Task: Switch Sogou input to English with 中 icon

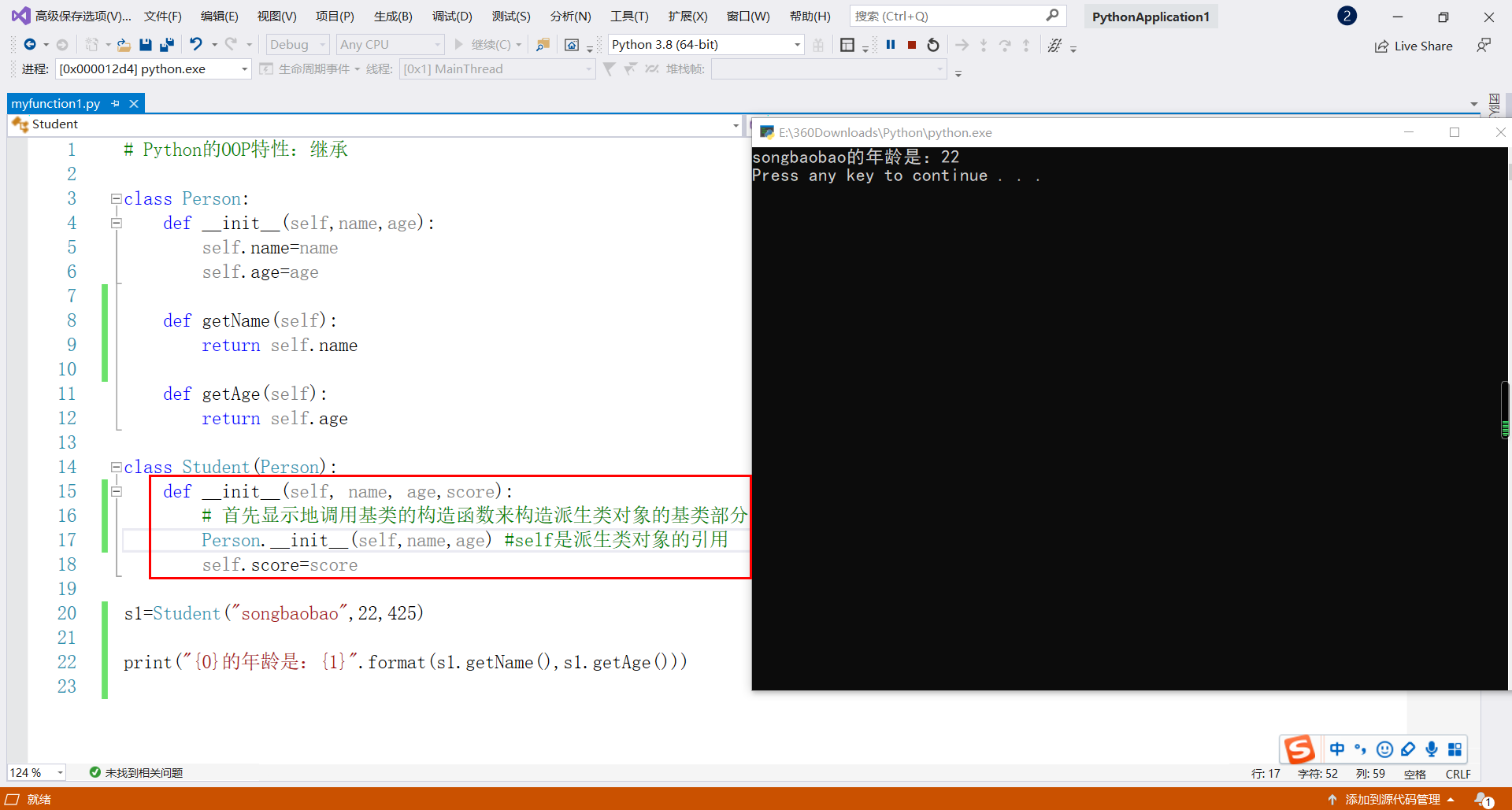Action: (1337, 749)
